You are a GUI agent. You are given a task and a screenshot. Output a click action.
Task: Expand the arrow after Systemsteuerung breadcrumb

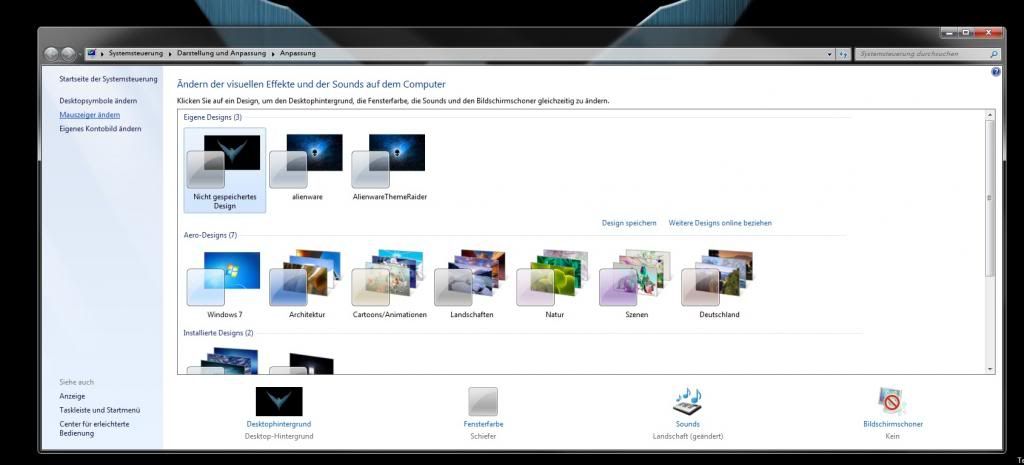click(171, 54)
